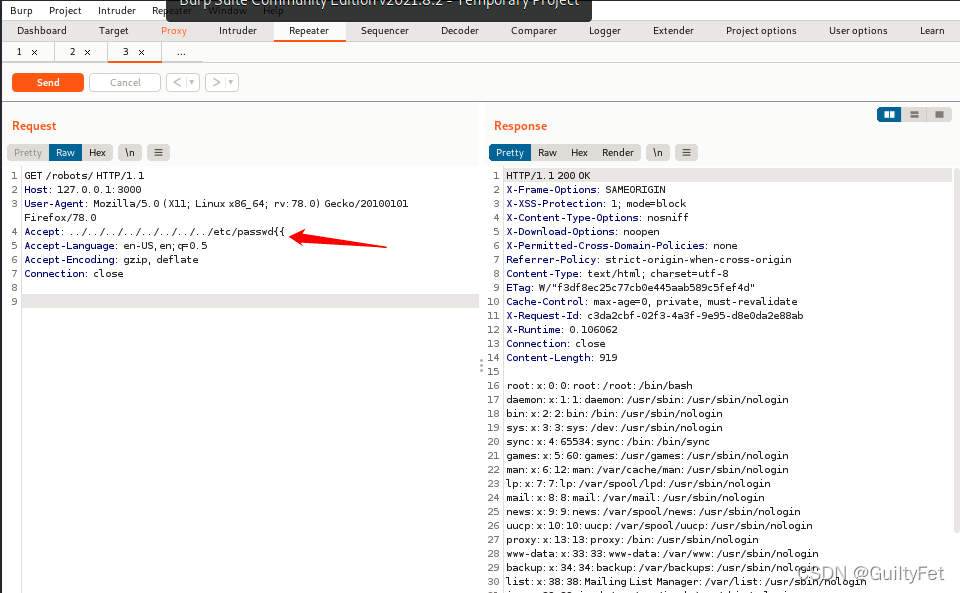Select the Pretty view in the Request panel

28,152
